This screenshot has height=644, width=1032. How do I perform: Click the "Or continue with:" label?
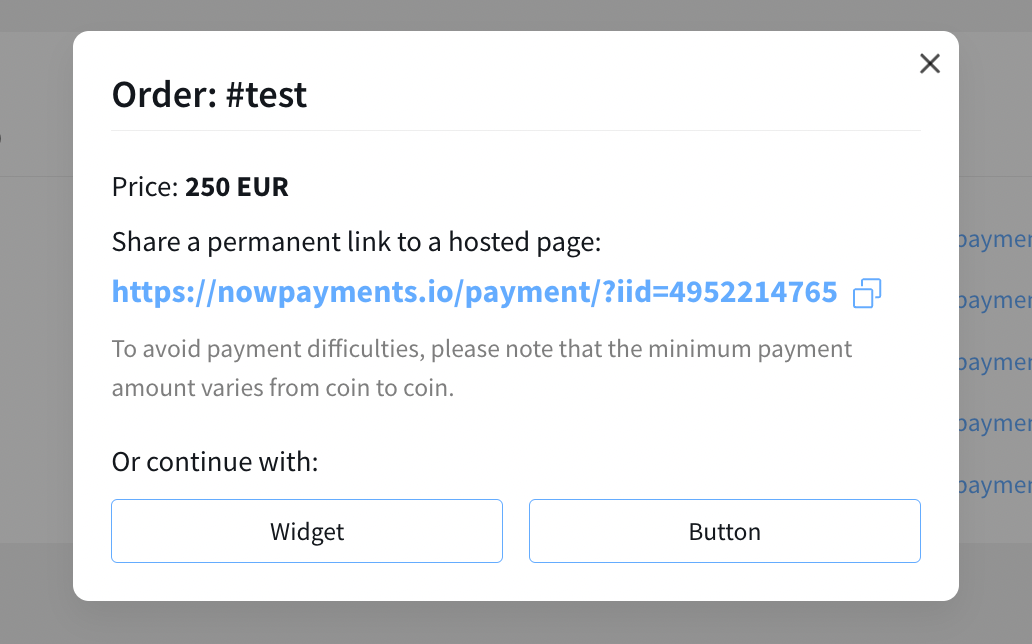tap(214, 463)
